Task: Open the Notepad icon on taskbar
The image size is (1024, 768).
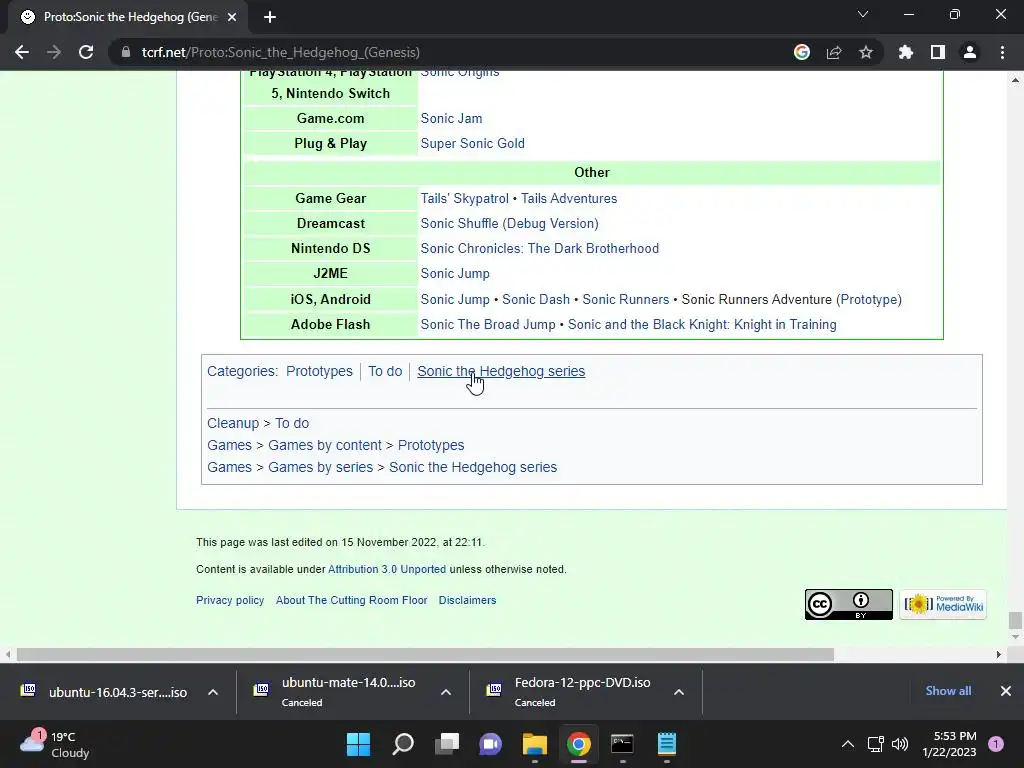Action: [667, 744]
